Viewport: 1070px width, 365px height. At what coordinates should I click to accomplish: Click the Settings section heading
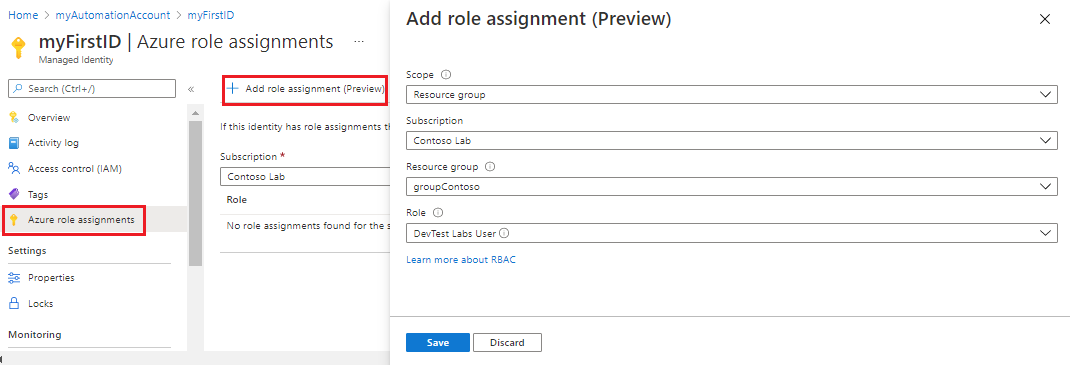point(27,250)
